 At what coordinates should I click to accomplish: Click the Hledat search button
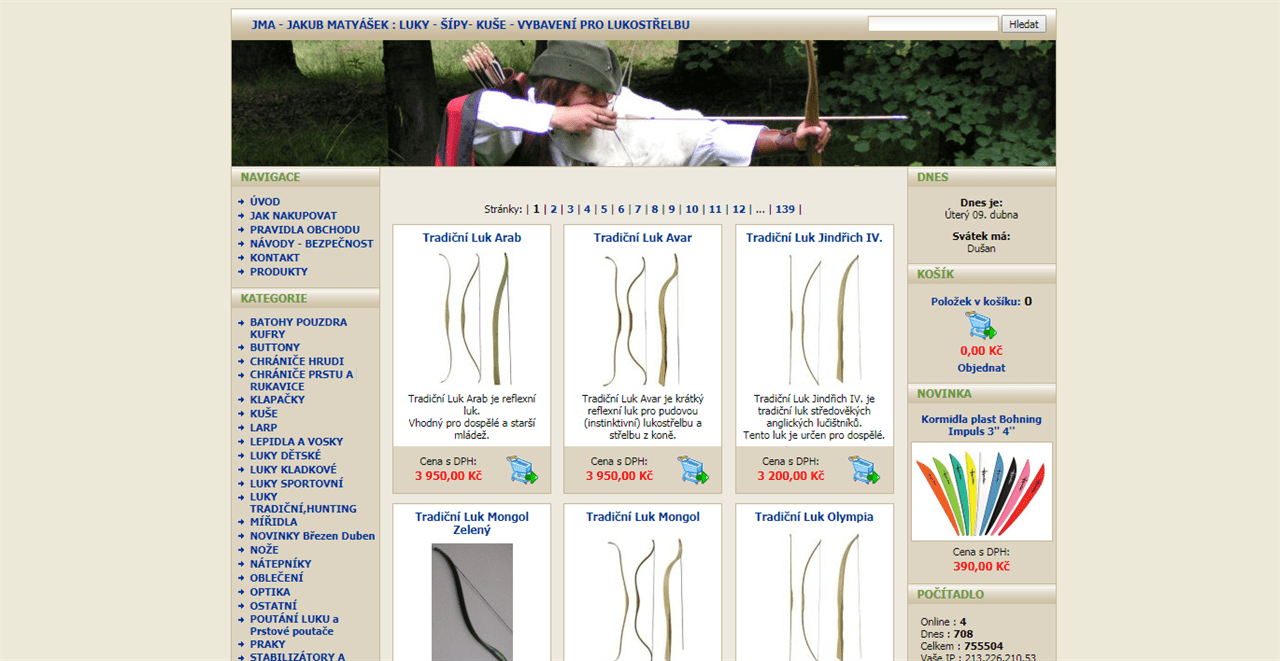pyautogui.click(x=1024, y=24)
